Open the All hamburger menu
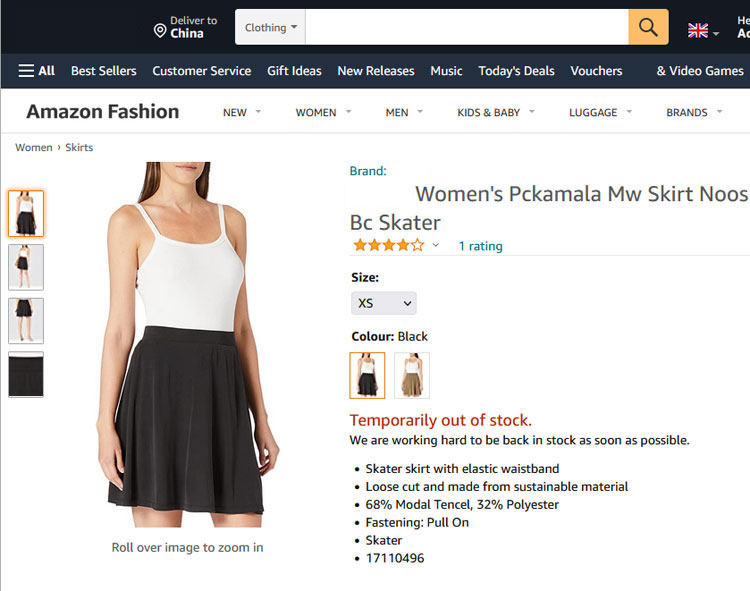Image resolution: width=750 pixels, height=591 pixels. [x=36, y=71]
